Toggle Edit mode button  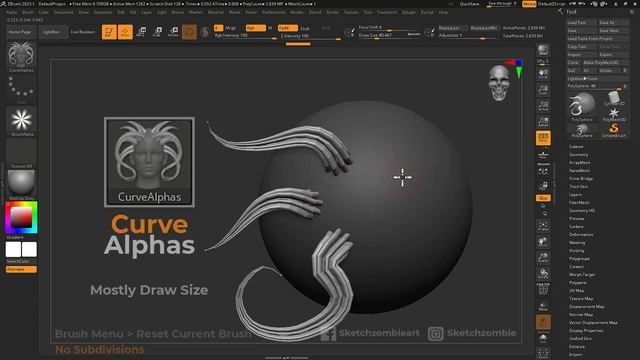pyautogui.click(x=109, y=32)
